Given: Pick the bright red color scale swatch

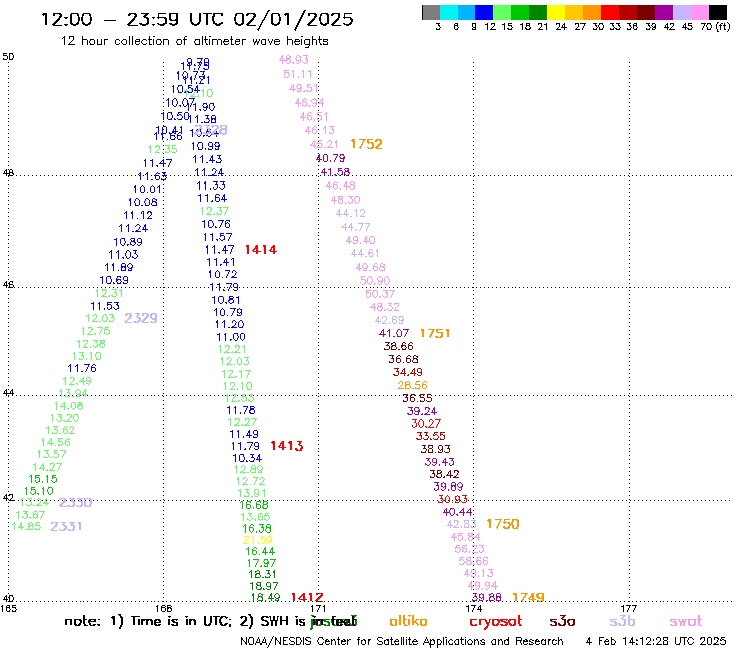Looking at the screenshot, I should [x=610, y=12].
